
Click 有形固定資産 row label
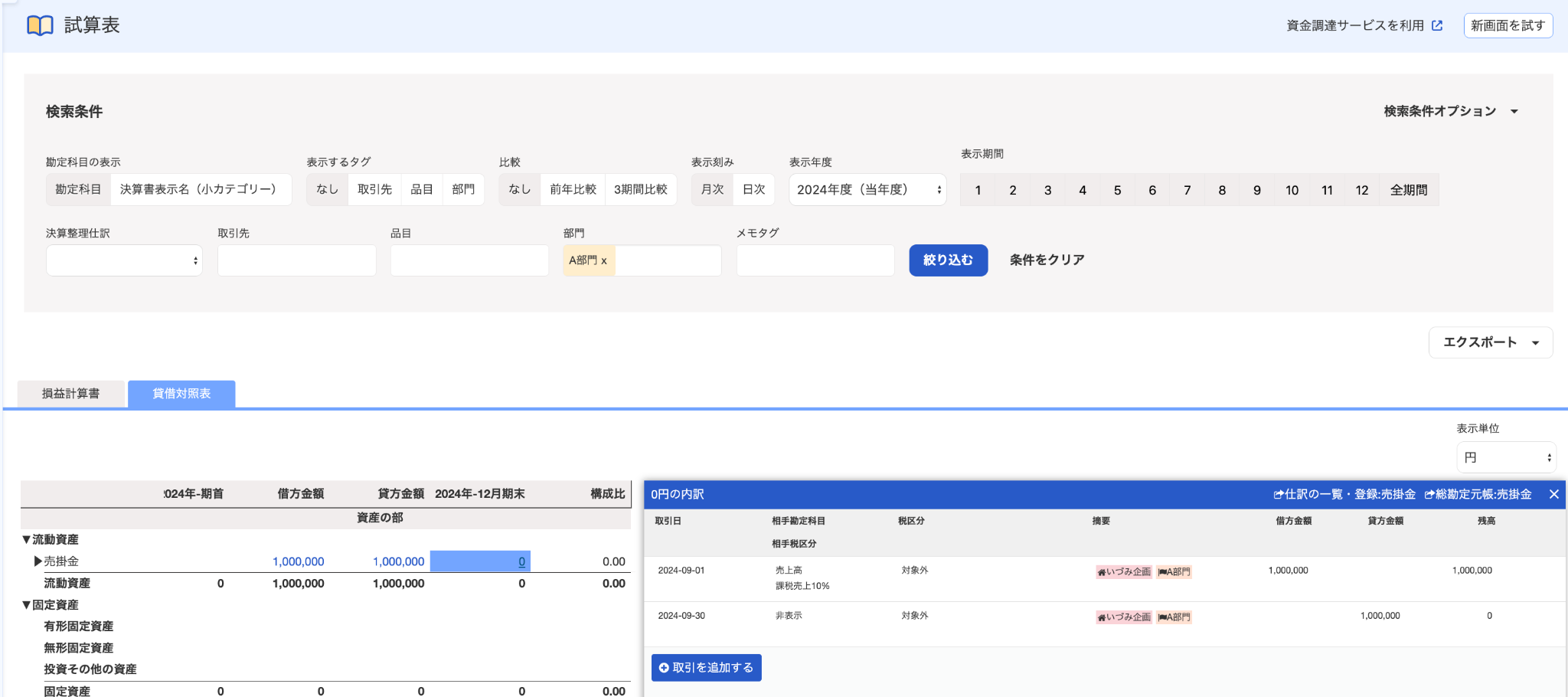(x=79, y=627)
